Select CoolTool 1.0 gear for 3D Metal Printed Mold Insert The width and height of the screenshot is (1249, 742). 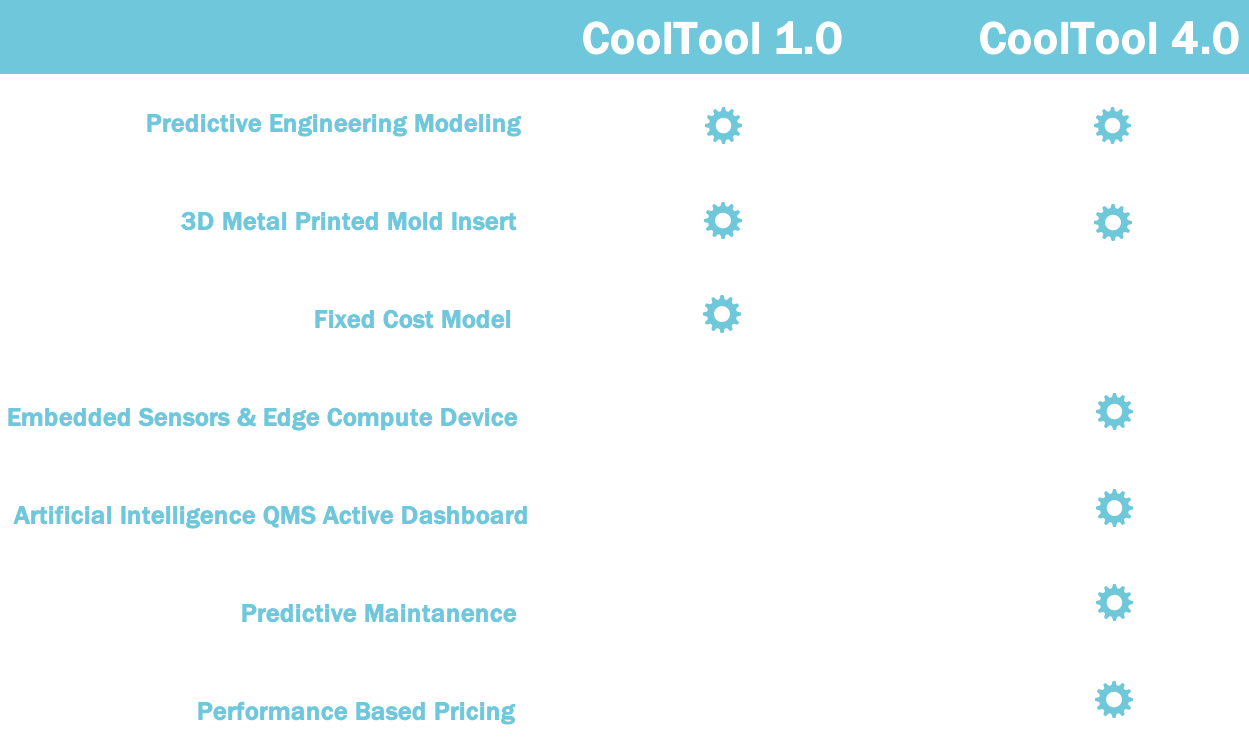point(723,221)
